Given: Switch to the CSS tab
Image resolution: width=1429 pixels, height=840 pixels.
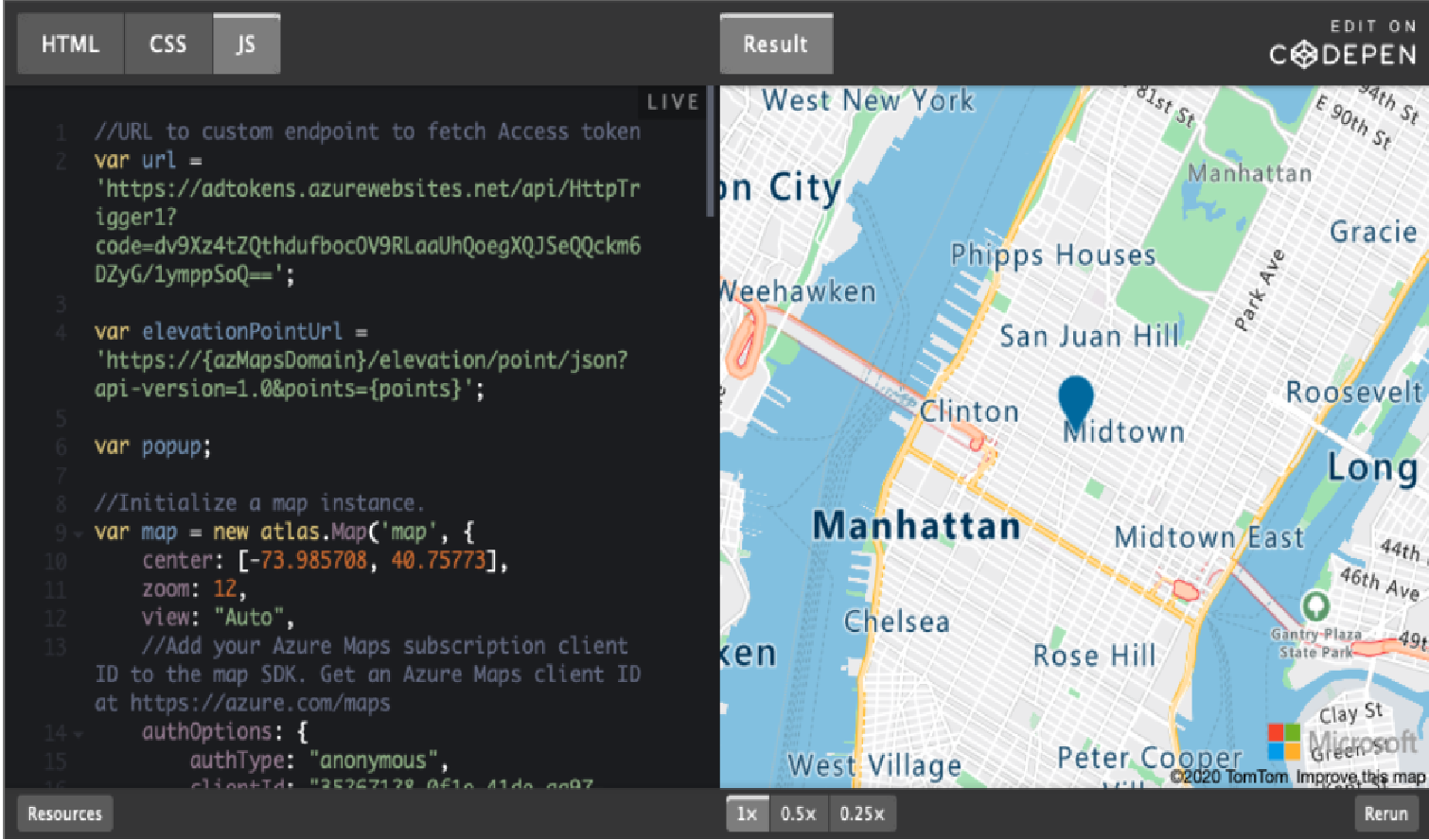Looking at the screenshot, I should [x=168, y=44].
